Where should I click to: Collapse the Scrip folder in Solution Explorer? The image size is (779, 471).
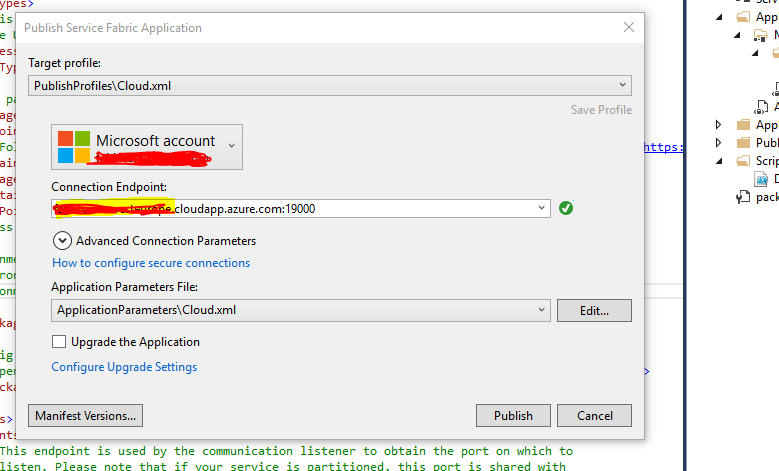(x=719, y=161)
